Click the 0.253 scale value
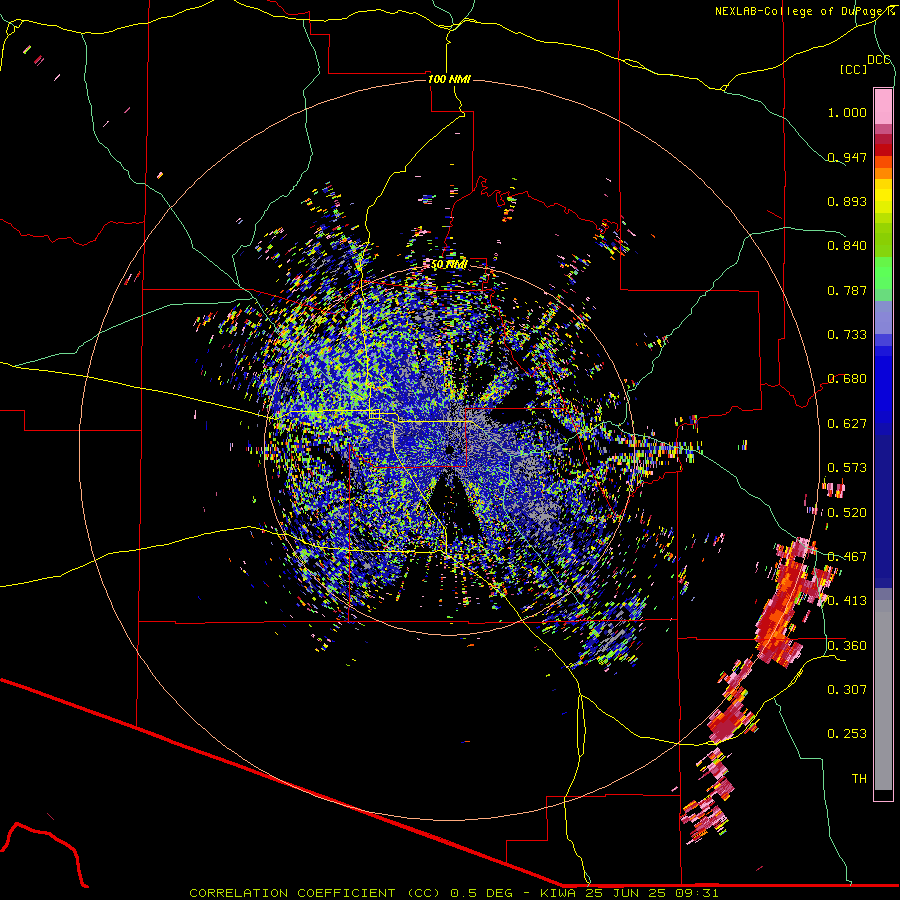Image resolution: width=900 pixels, height=900 pixels. (847, 734)
